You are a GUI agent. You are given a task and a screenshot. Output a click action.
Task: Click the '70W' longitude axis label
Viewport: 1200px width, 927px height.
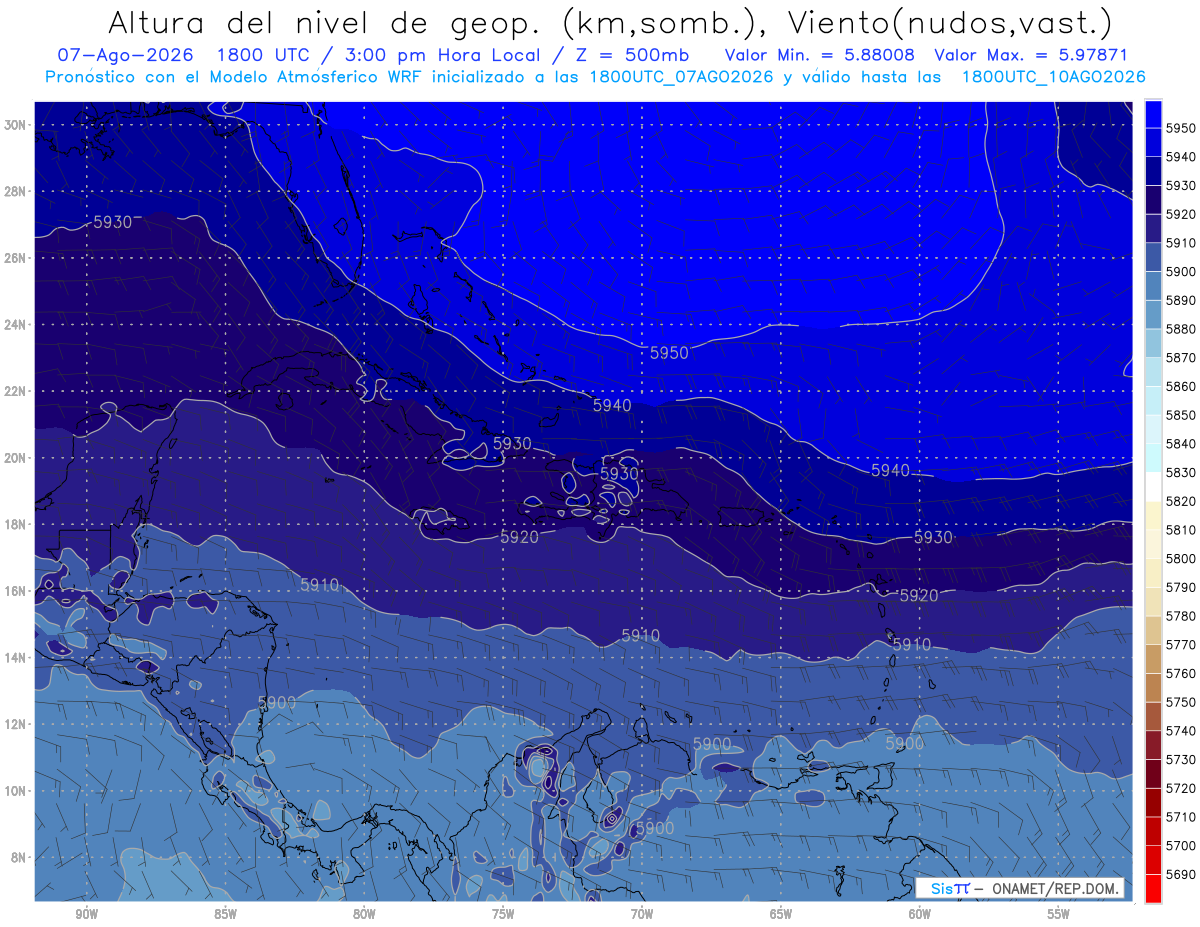coord(642,914)
